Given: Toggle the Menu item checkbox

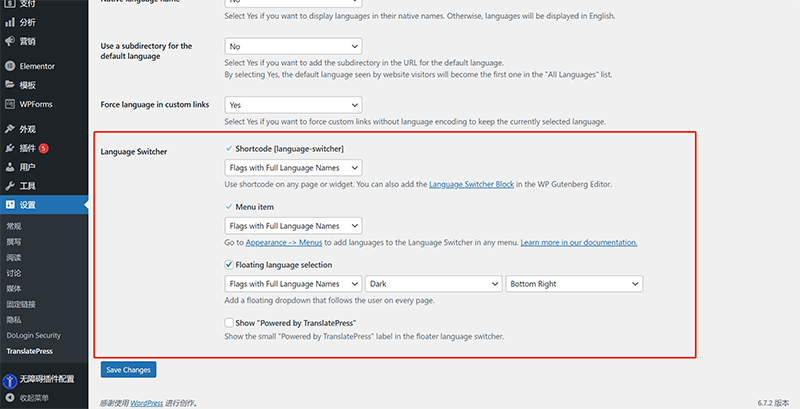Looking at the screenshot, I should (x=229, y=207).
